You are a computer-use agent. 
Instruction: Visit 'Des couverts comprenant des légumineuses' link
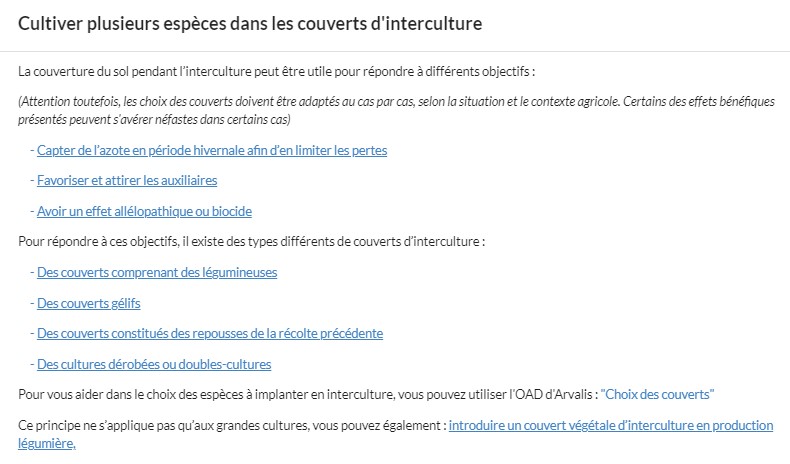[x=157, y=272]
